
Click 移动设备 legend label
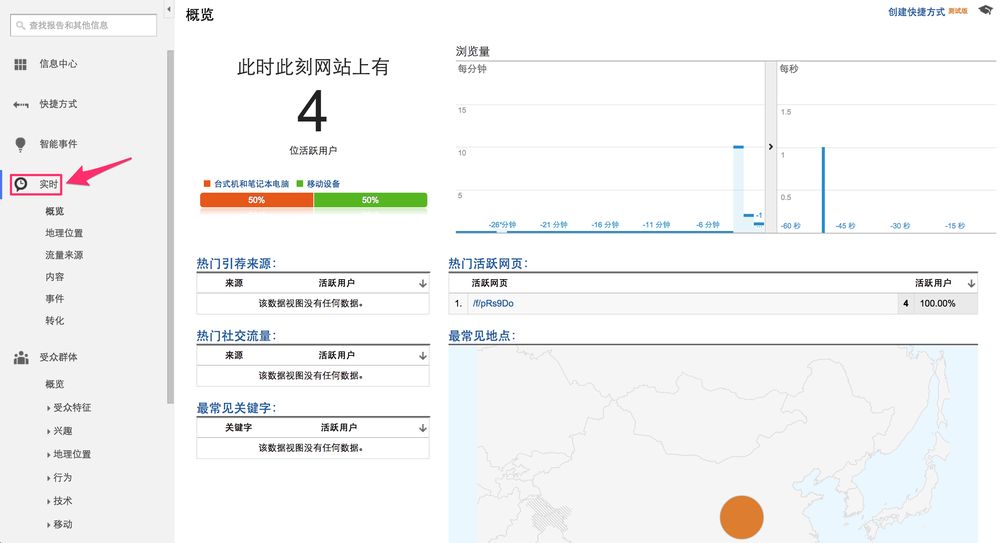tap(323, 184)
